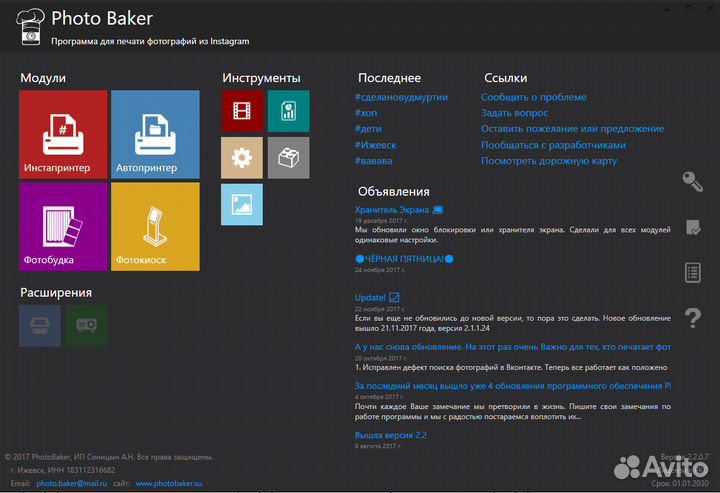Open the list document sidebar icon
This screenshot has height=493, width=720.
click(692, 272)
